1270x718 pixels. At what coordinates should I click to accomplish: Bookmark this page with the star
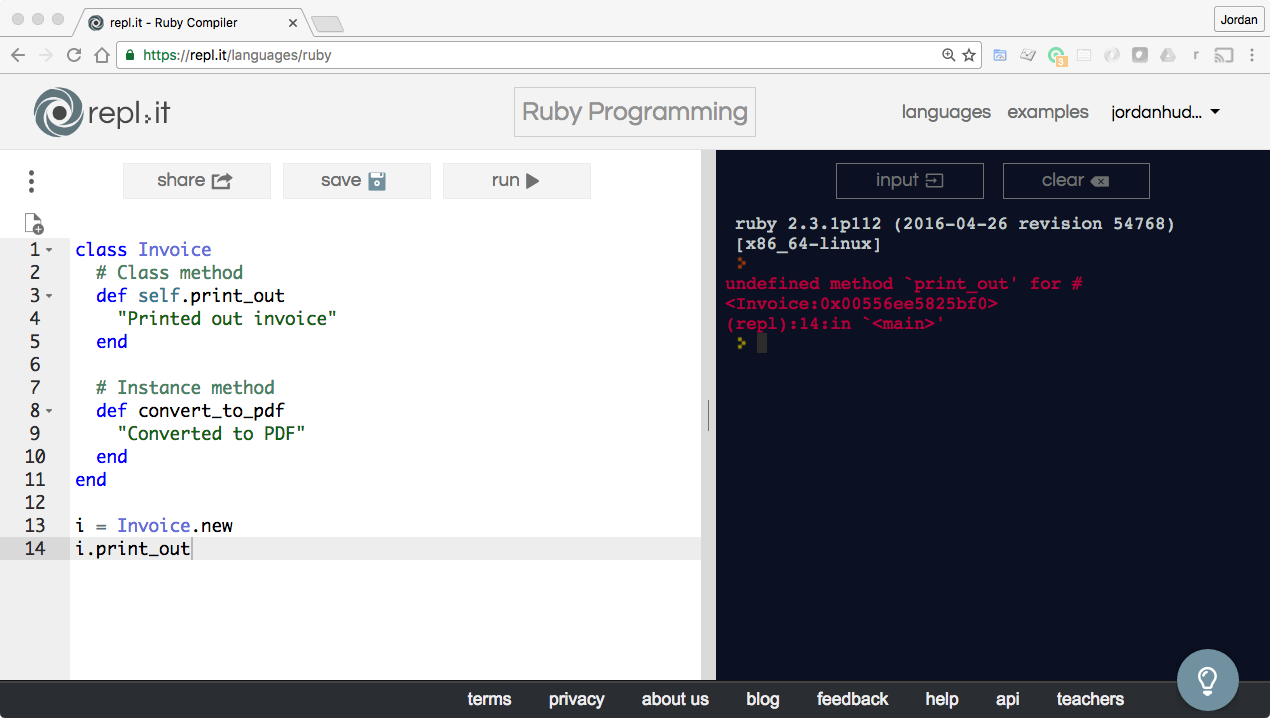point(969,55)
